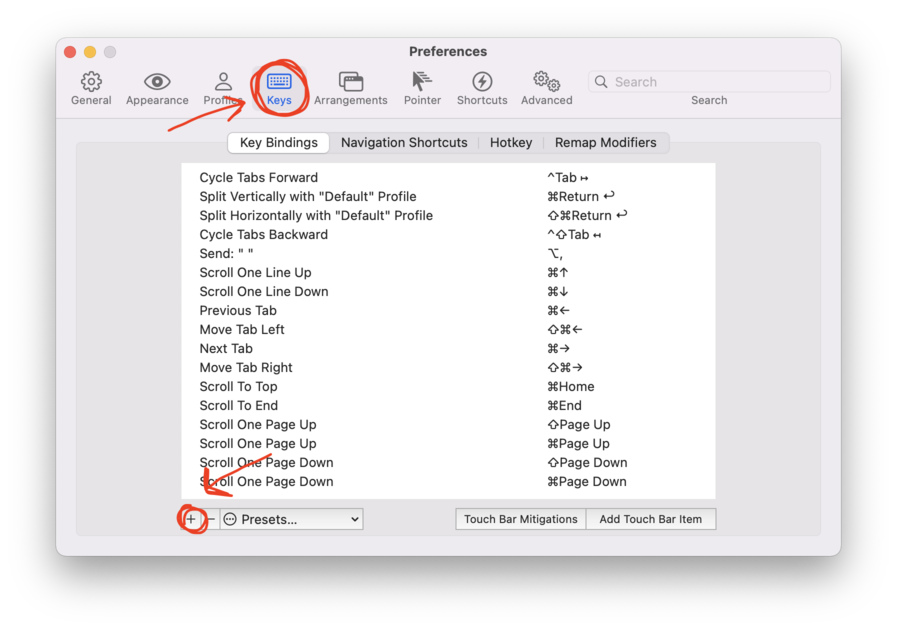Switch to the Remap Modifiers tab
This screenshot has width=897, height=630.
(x=606, y=142)
